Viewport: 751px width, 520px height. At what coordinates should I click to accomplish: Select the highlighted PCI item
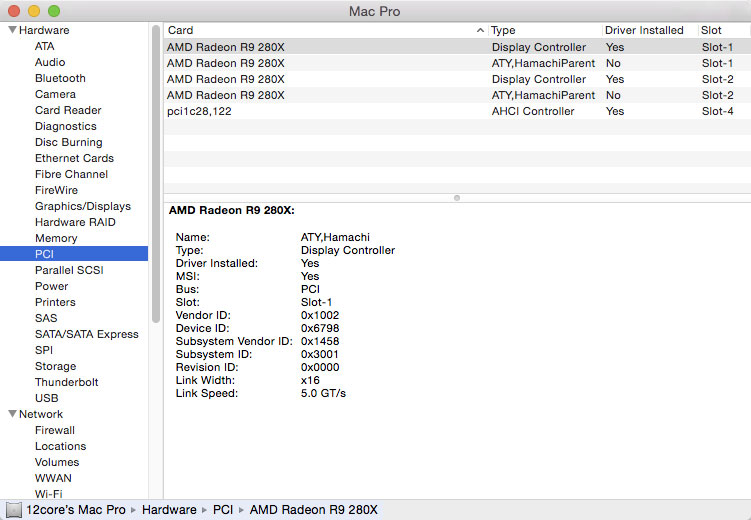[74, 254]
